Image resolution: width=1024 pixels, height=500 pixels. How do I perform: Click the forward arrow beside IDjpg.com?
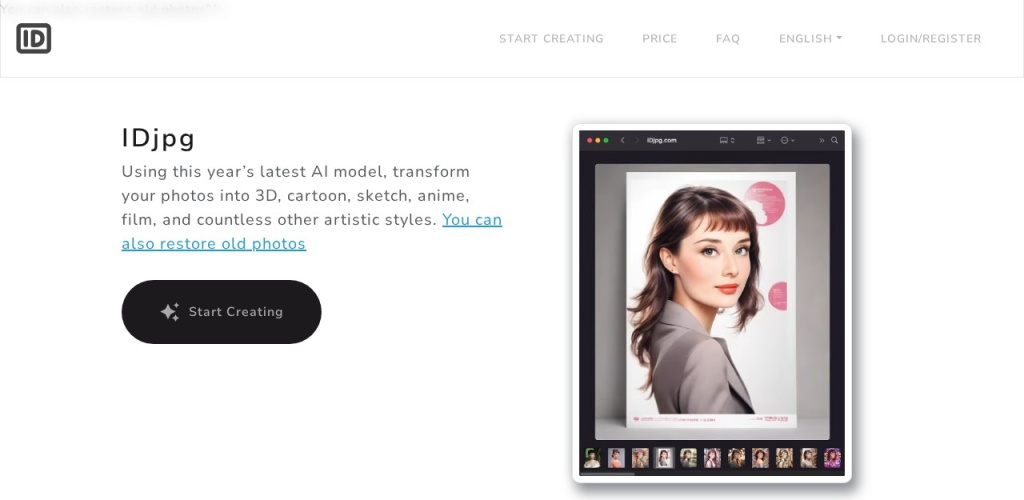click(x=636, y=141)
